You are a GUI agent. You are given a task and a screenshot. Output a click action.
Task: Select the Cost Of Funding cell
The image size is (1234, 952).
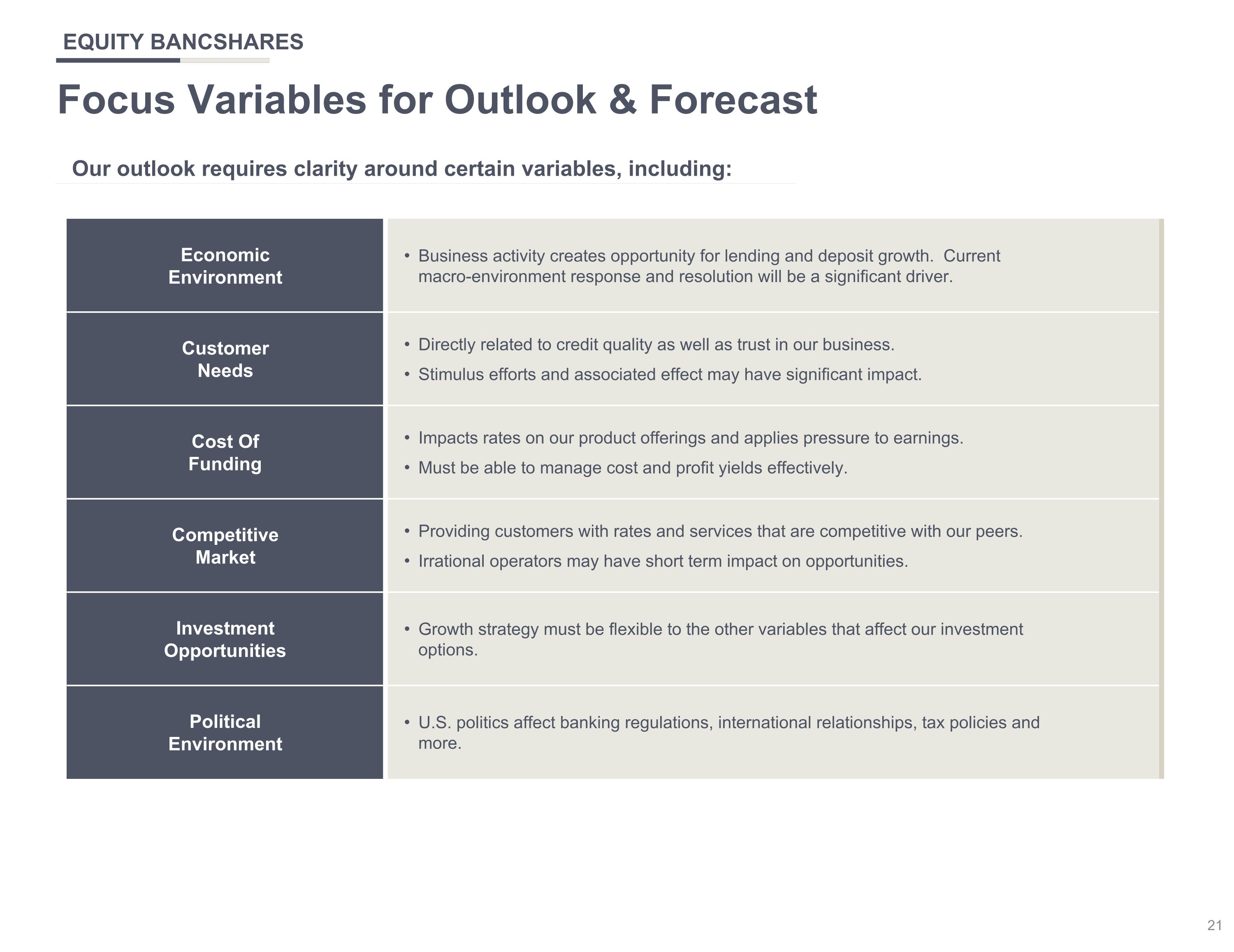(225, 452)
